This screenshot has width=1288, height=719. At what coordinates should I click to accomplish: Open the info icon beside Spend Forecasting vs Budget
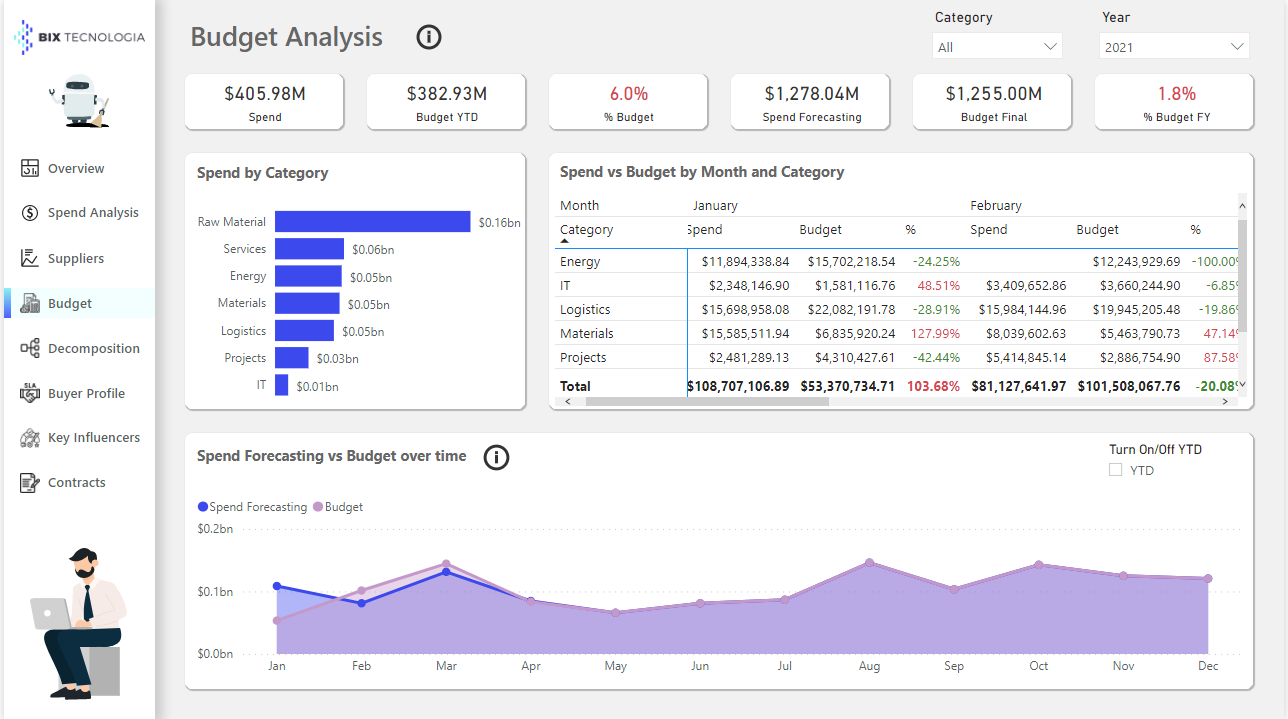tap(496, 457)
